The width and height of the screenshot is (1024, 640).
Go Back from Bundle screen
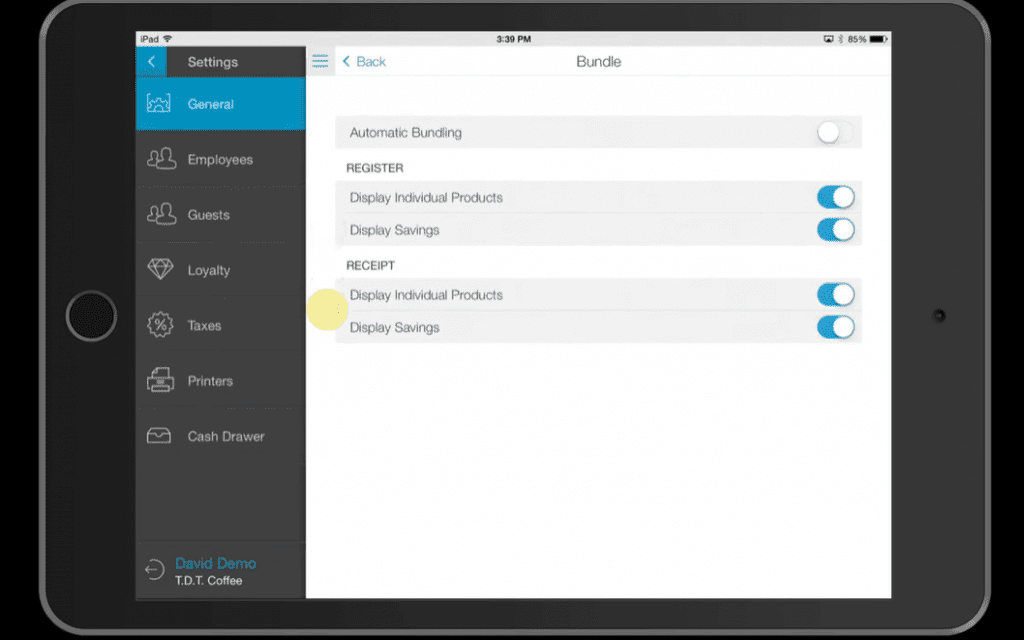(x=364, y=61)
